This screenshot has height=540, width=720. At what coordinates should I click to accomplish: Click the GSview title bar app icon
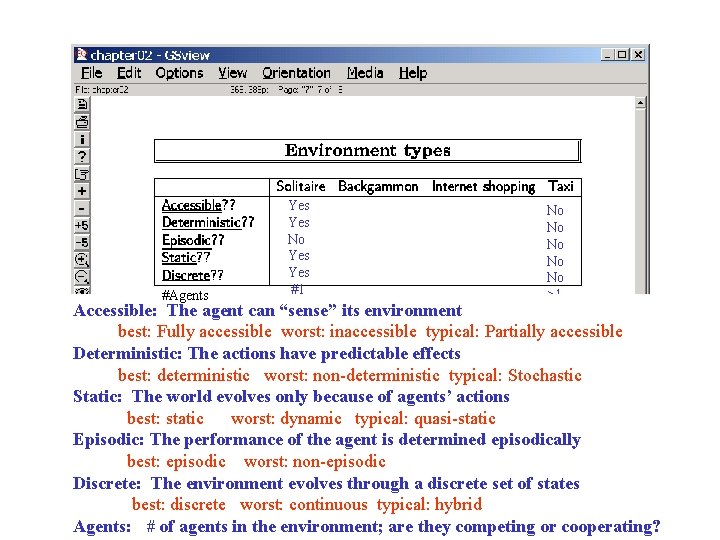coord(81,55)
